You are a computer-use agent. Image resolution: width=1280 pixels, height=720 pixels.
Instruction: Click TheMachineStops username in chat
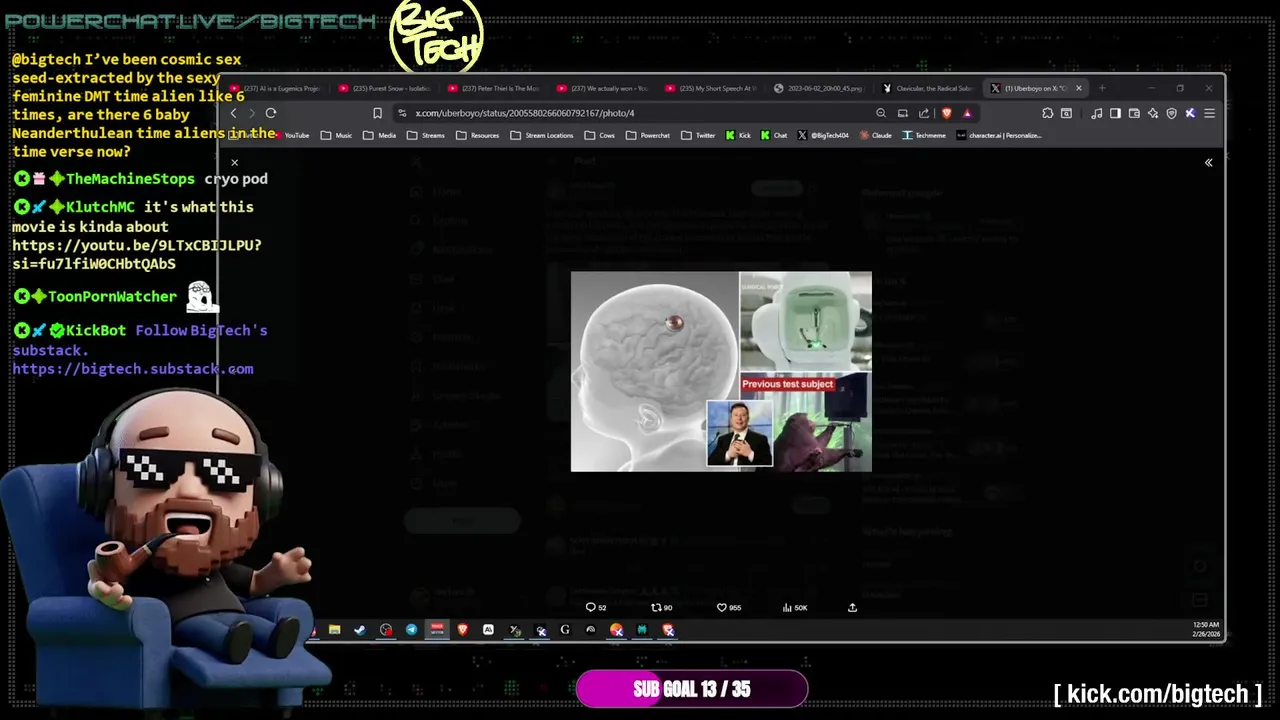click(x=130, y=179)
